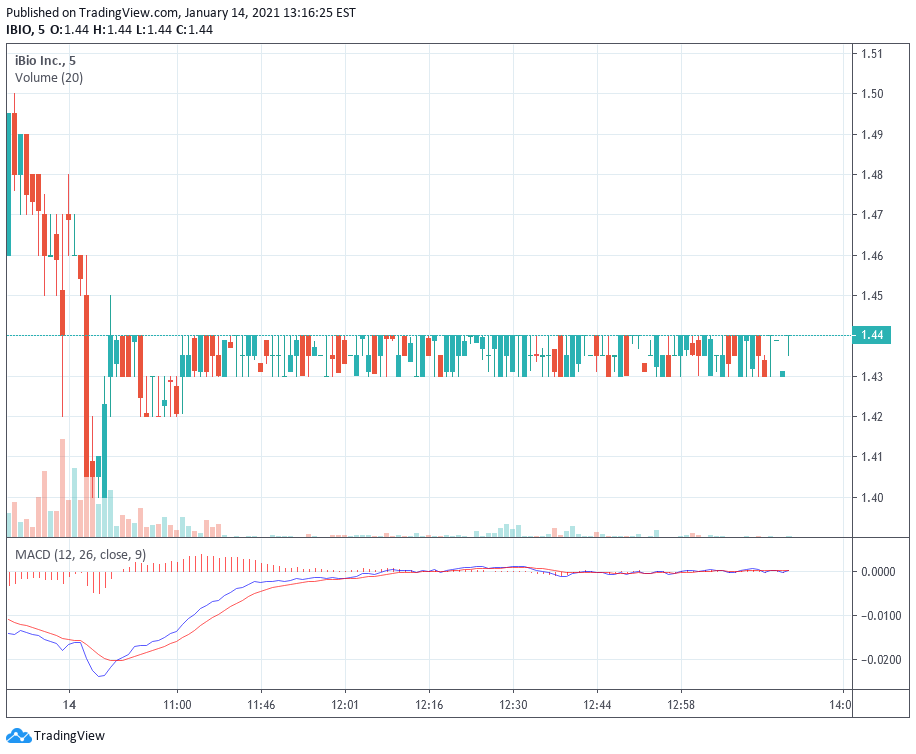This screenshot has width=916, height=754.
Task: Click the 12:30 time axis label
Action: point(513,704)
